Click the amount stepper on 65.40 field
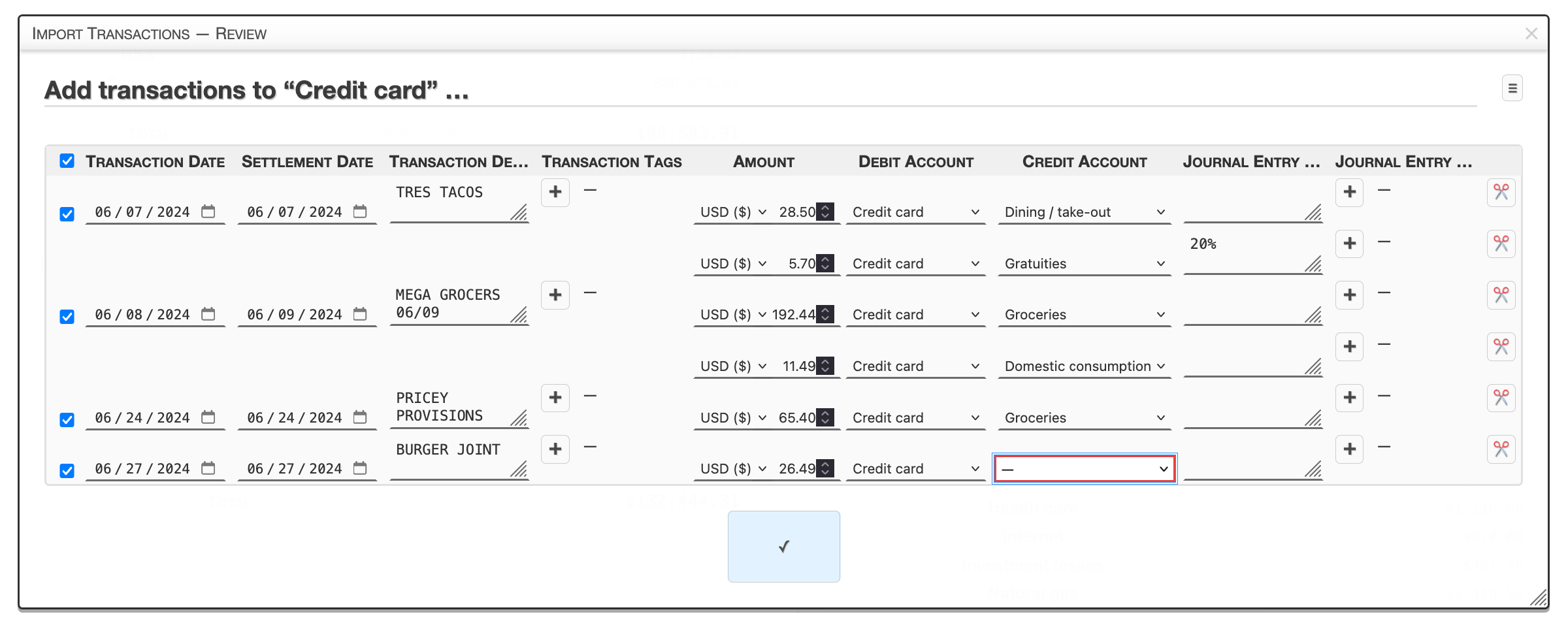 826,417
